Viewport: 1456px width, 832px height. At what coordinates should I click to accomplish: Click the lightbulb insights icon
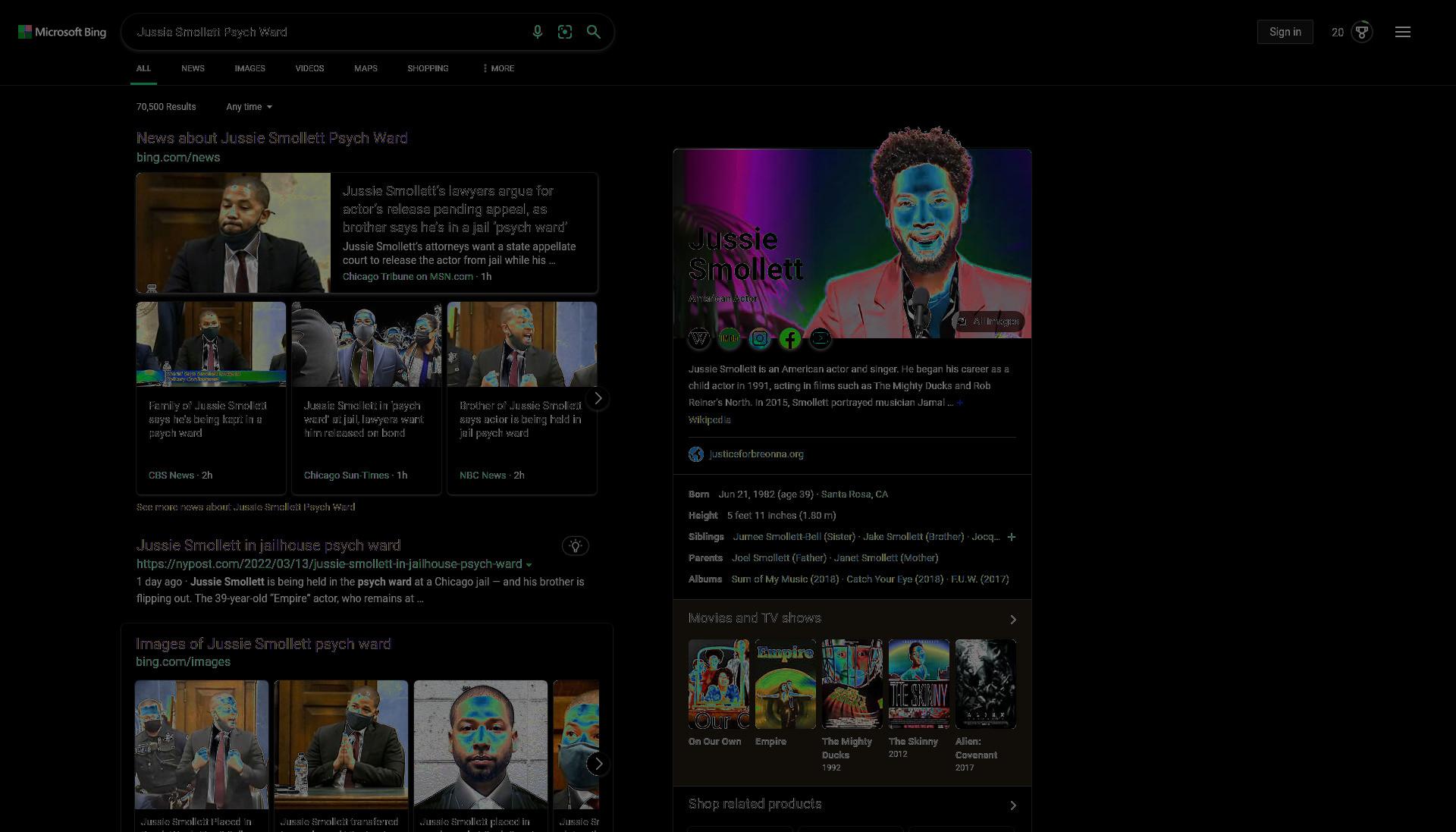pos(576,545)
